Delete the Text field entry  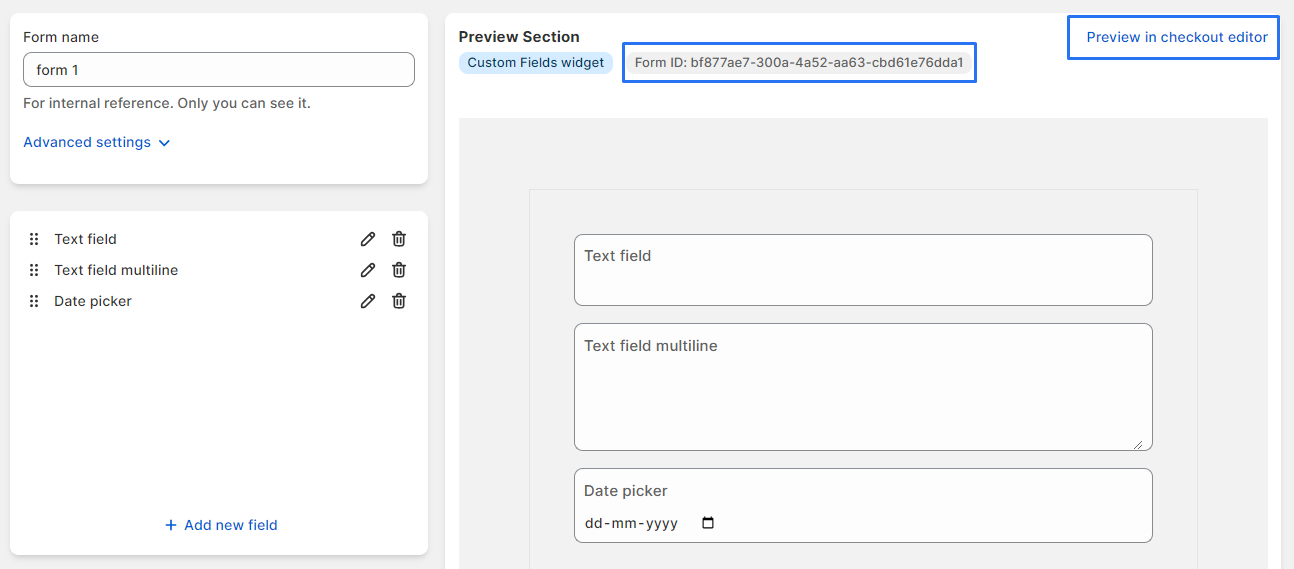click(399, 239)
